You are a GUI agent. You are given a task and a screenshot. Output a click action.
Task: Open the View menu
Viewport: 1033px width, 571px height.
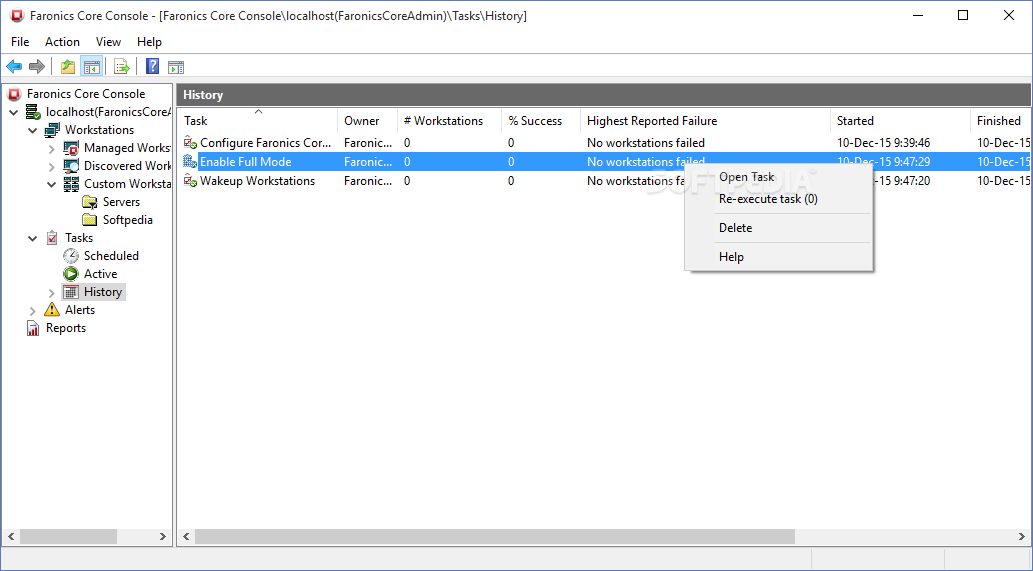pyautogui.click(x=108, y=41)
